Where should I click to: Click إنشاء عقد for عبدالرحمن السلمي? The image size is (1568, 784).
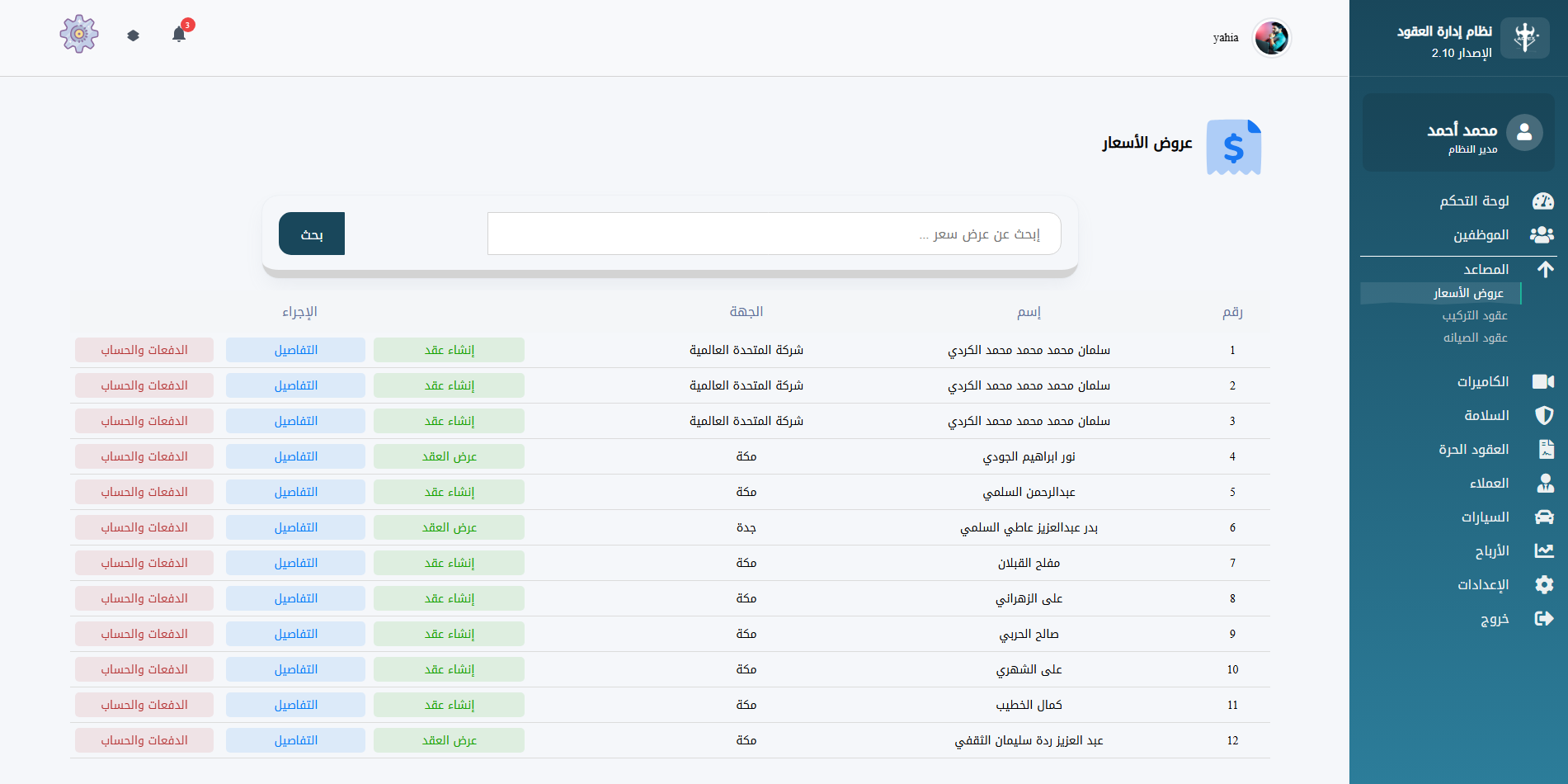(x=449, y=491)
